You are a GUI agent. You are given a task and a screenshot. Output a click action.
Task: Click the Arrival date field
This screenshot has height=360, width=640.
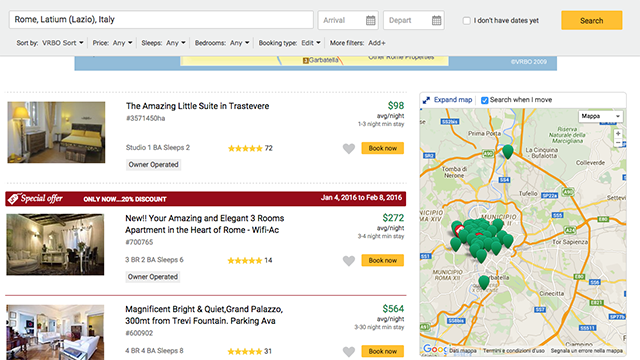[348, 20]
